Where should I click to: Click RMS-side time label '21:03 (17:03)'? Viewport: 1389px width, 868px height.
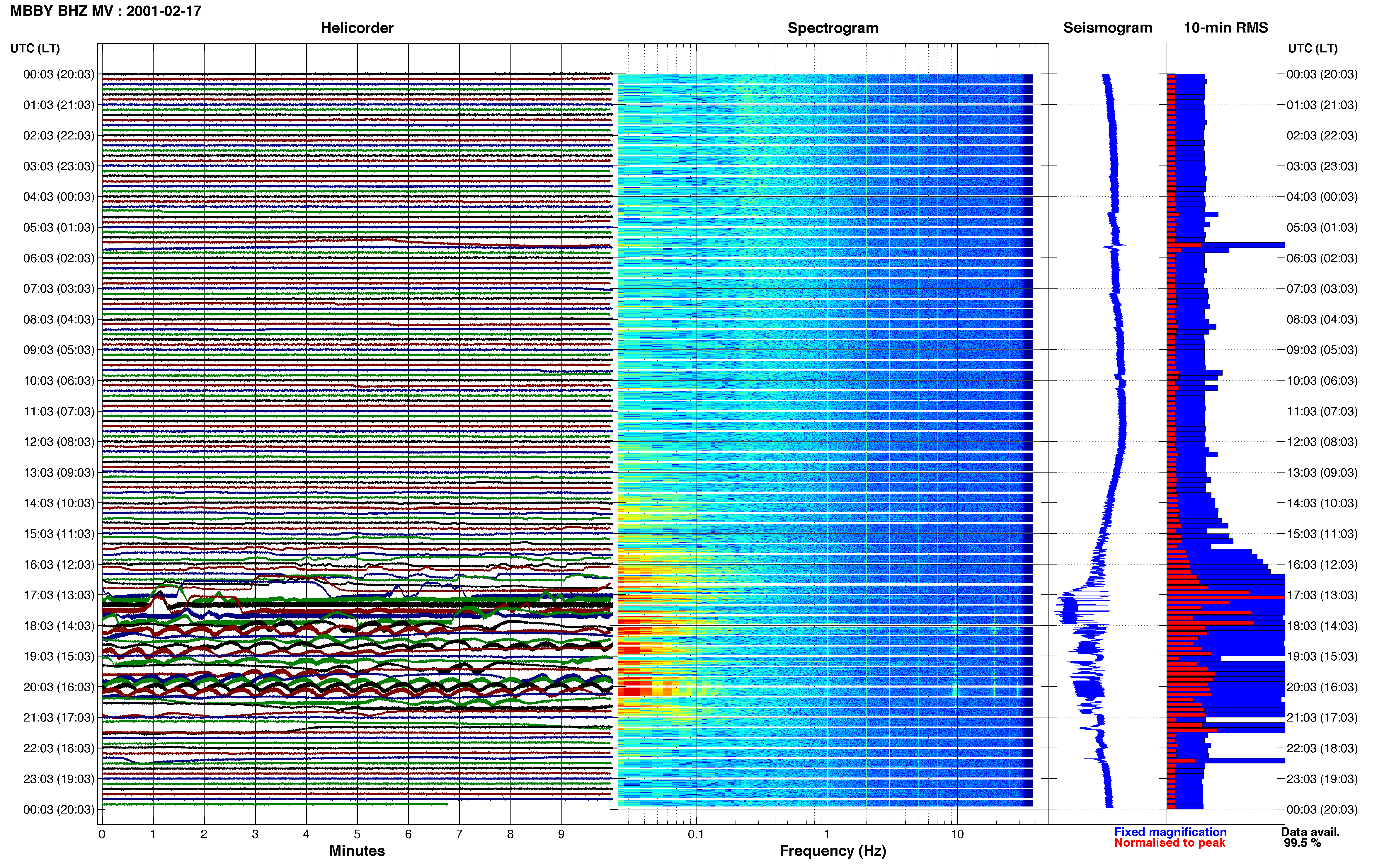(1322, 718)
